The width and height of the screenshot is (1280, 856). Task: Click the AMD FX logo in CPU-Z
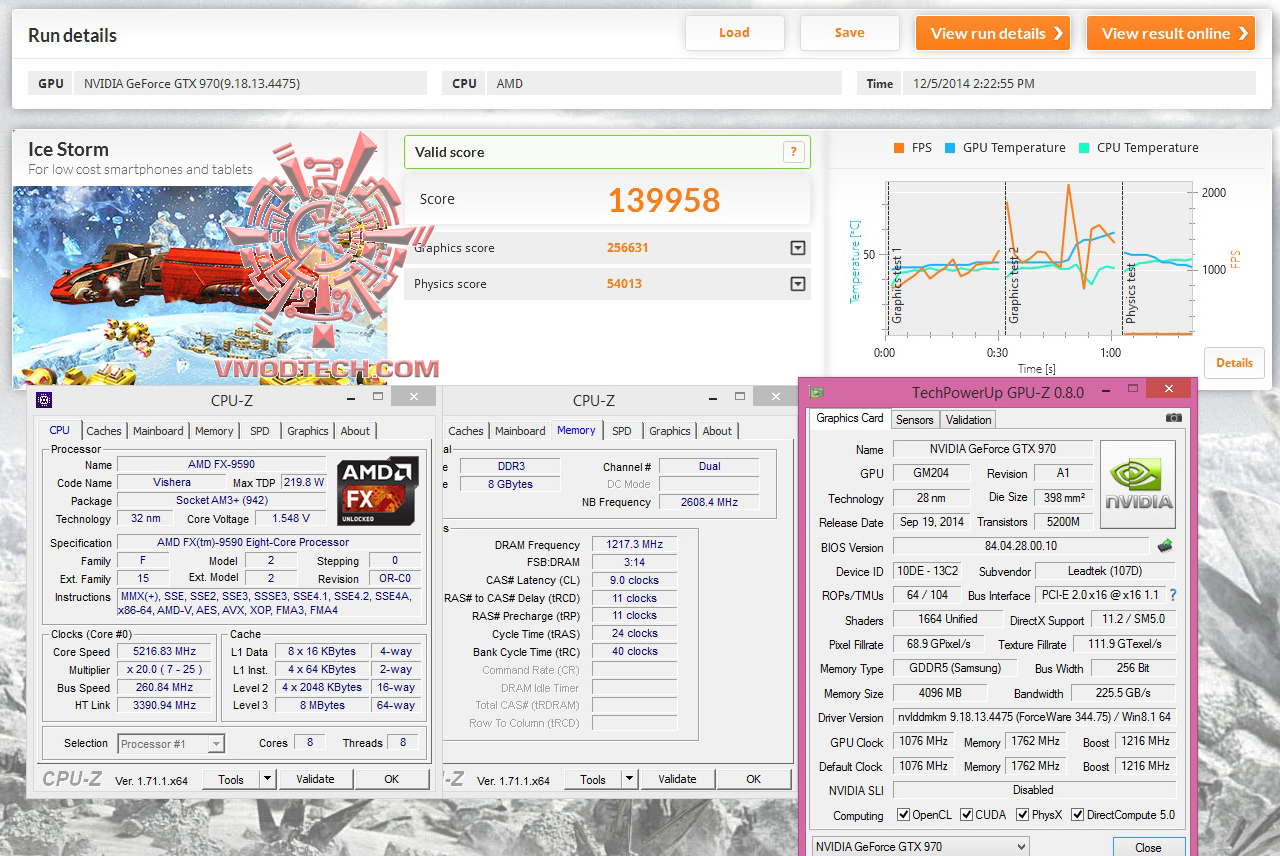[x=377, y=492]
